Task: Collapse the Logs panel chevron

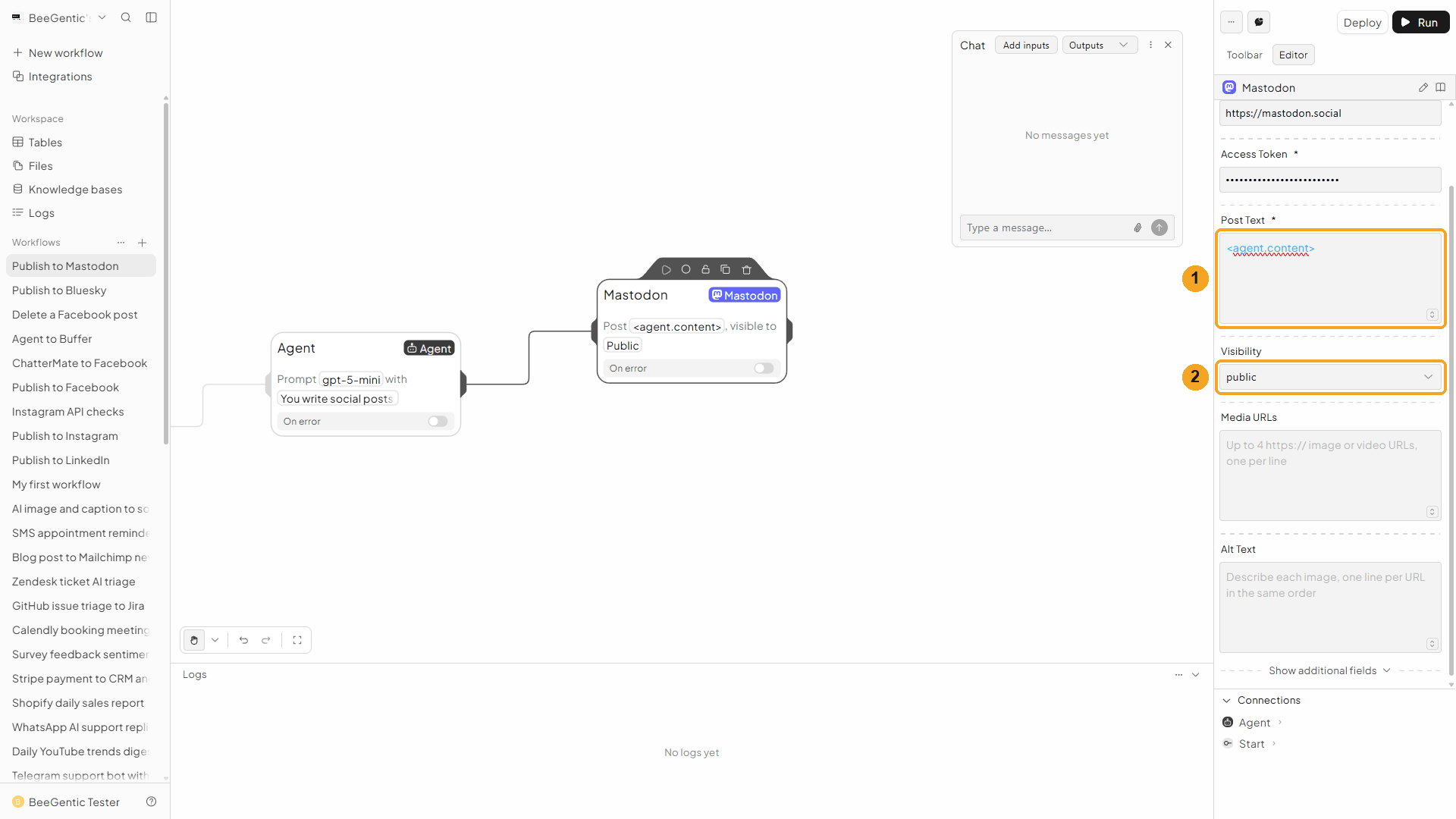Action: click(x=1196, y=675)
